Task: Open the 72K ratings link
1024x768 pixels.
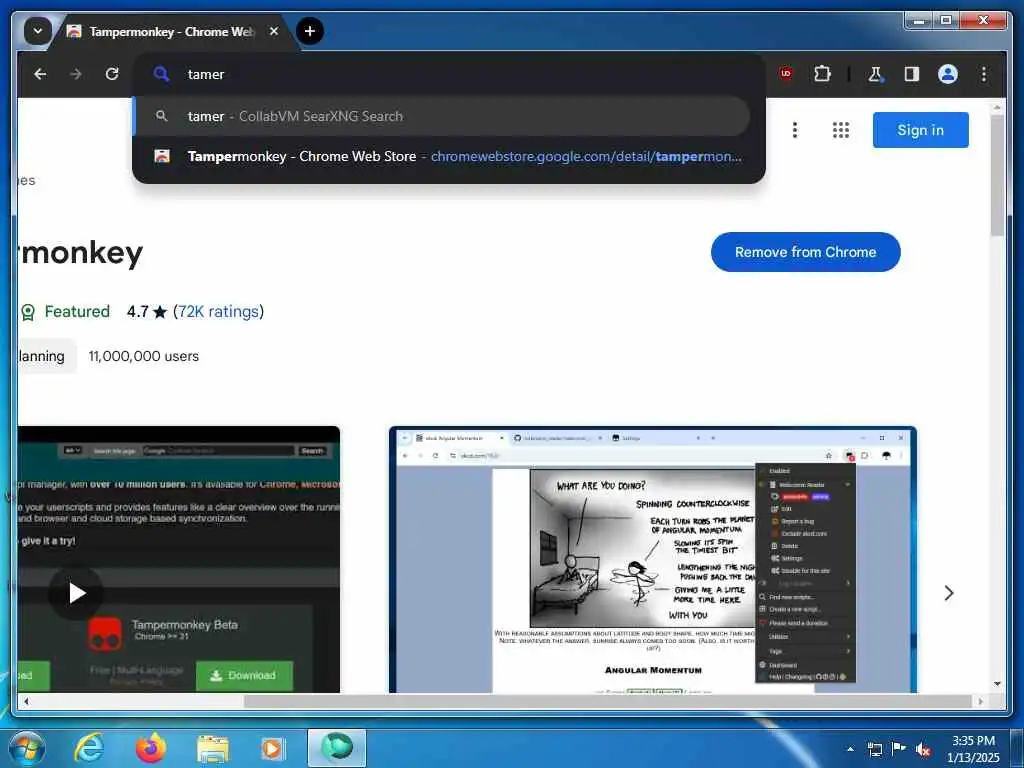Action: (x=219, y=312)
